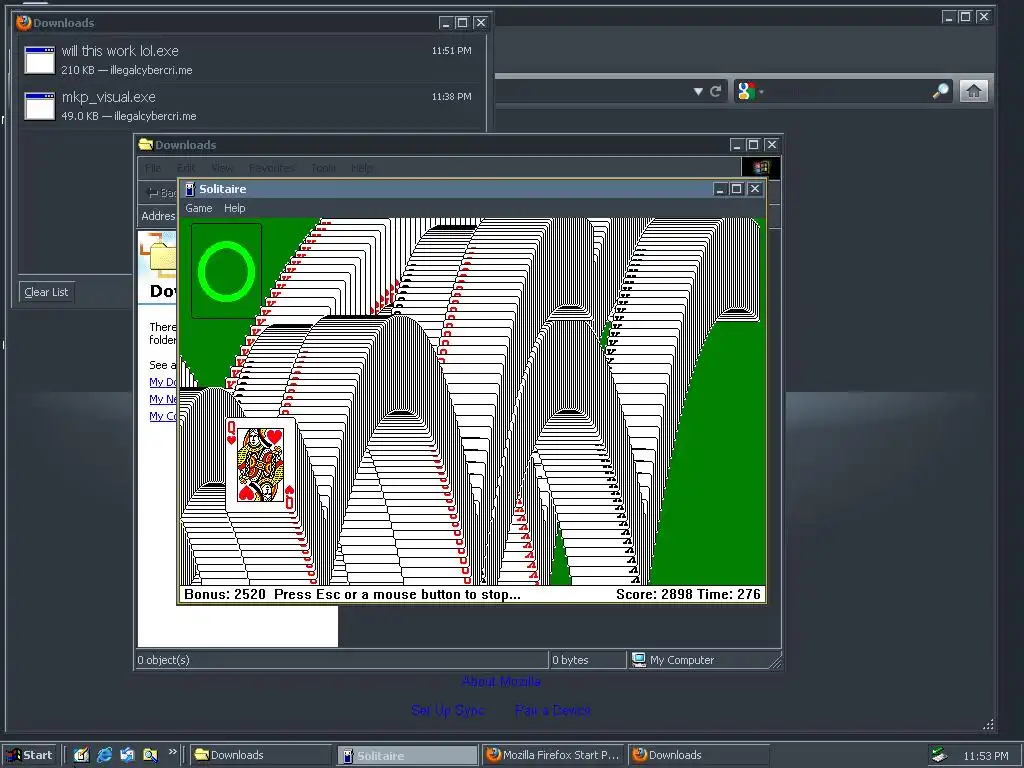Click the Windows flag throbber in Explorer
This screenshot has height=768, width=1024.
click(760, 168)
